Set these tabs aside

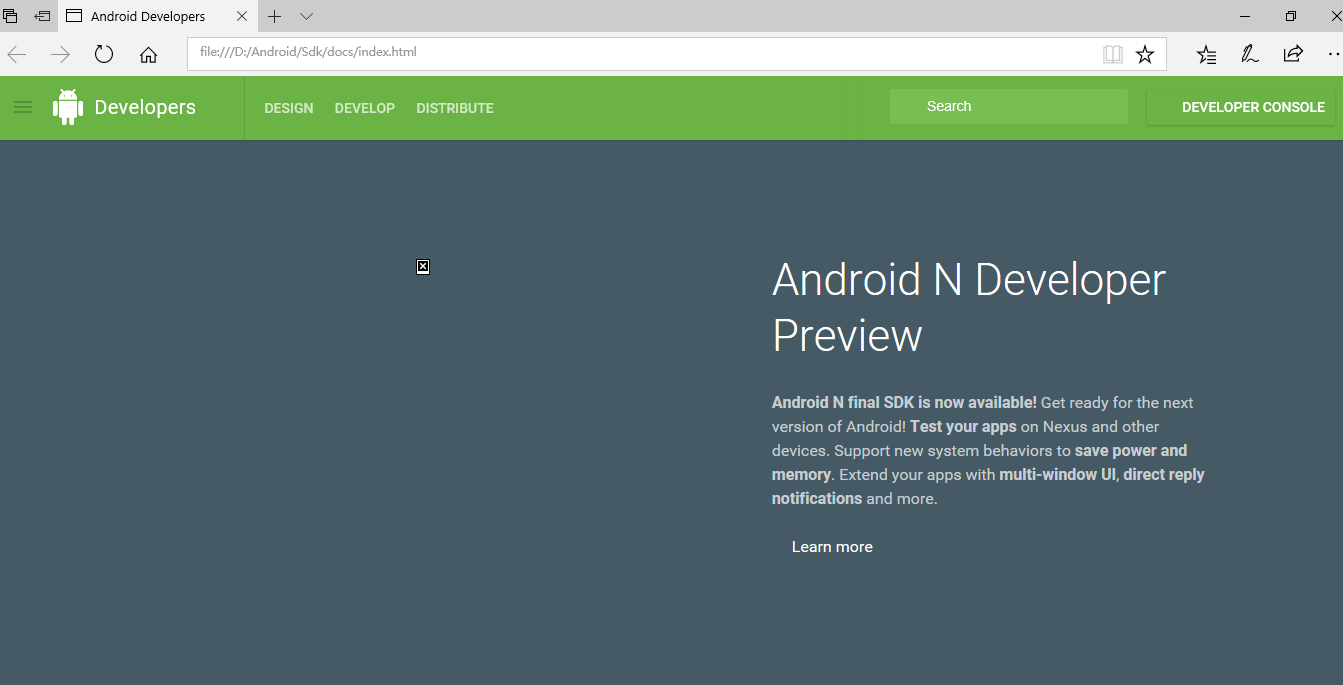tap(42, 16)
